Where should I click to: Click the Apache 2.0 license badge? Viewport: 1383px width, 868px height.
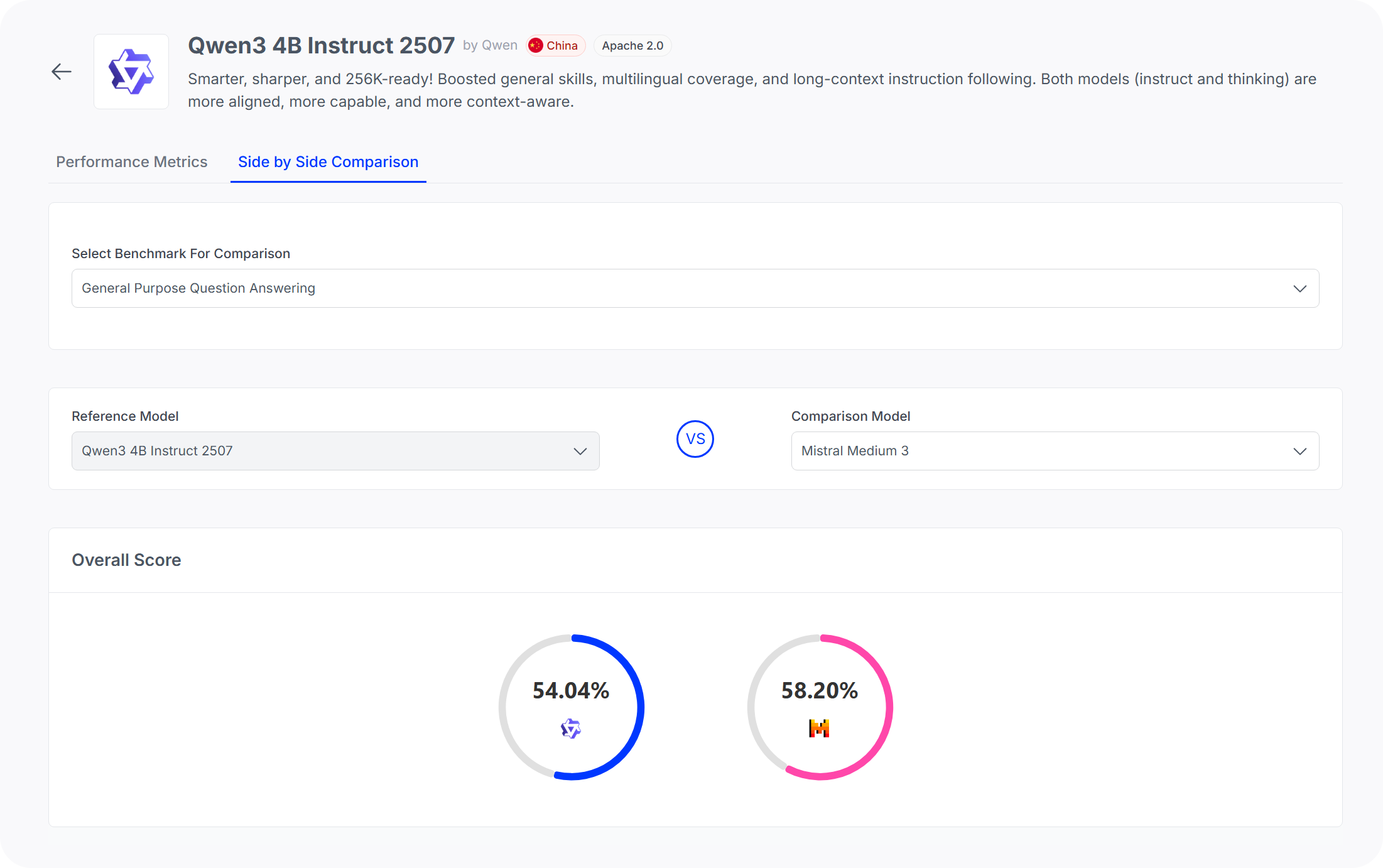pyautogui.click(x=632, y=46)
